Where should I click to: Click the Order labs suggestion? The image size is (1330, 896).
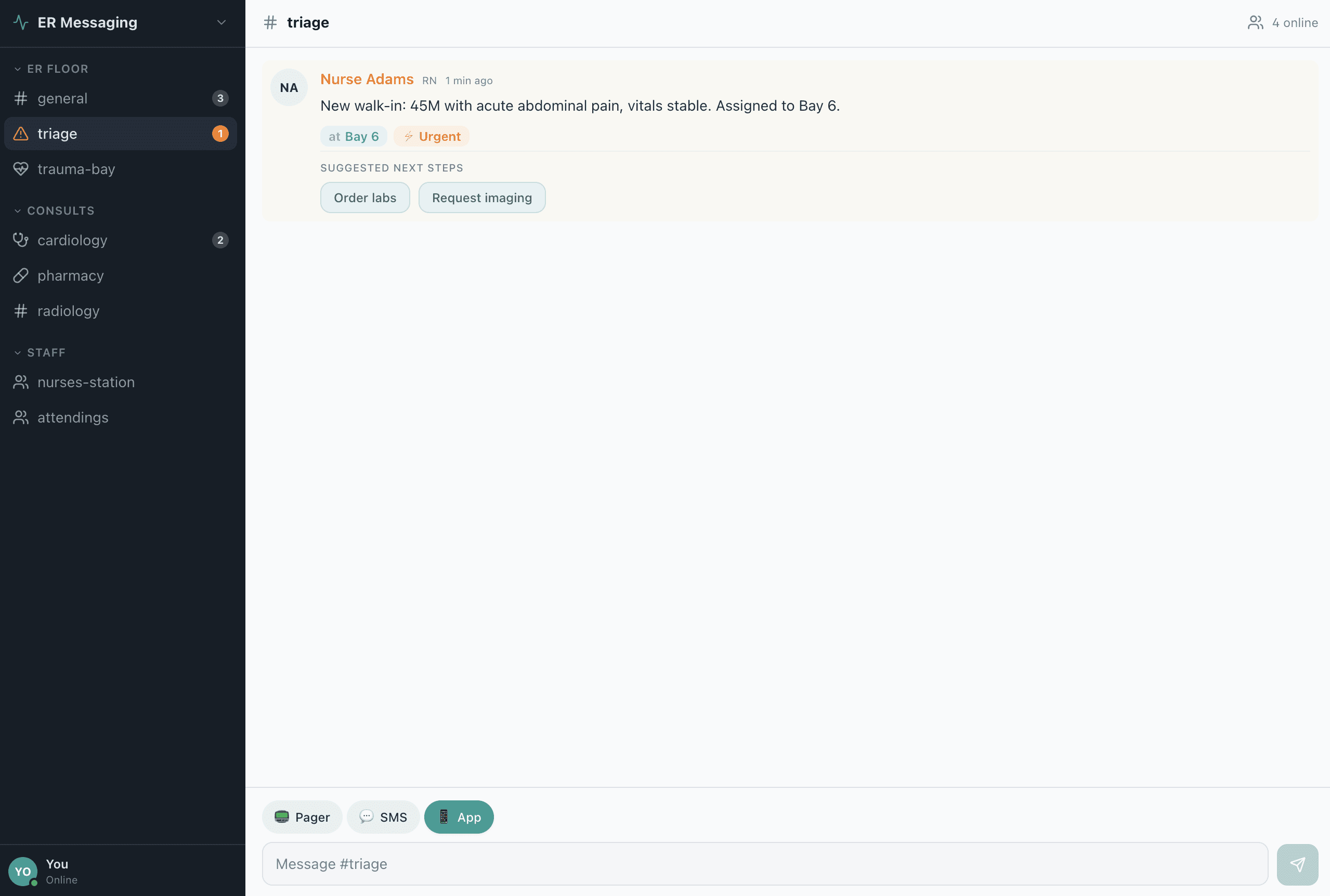point(364,197)
